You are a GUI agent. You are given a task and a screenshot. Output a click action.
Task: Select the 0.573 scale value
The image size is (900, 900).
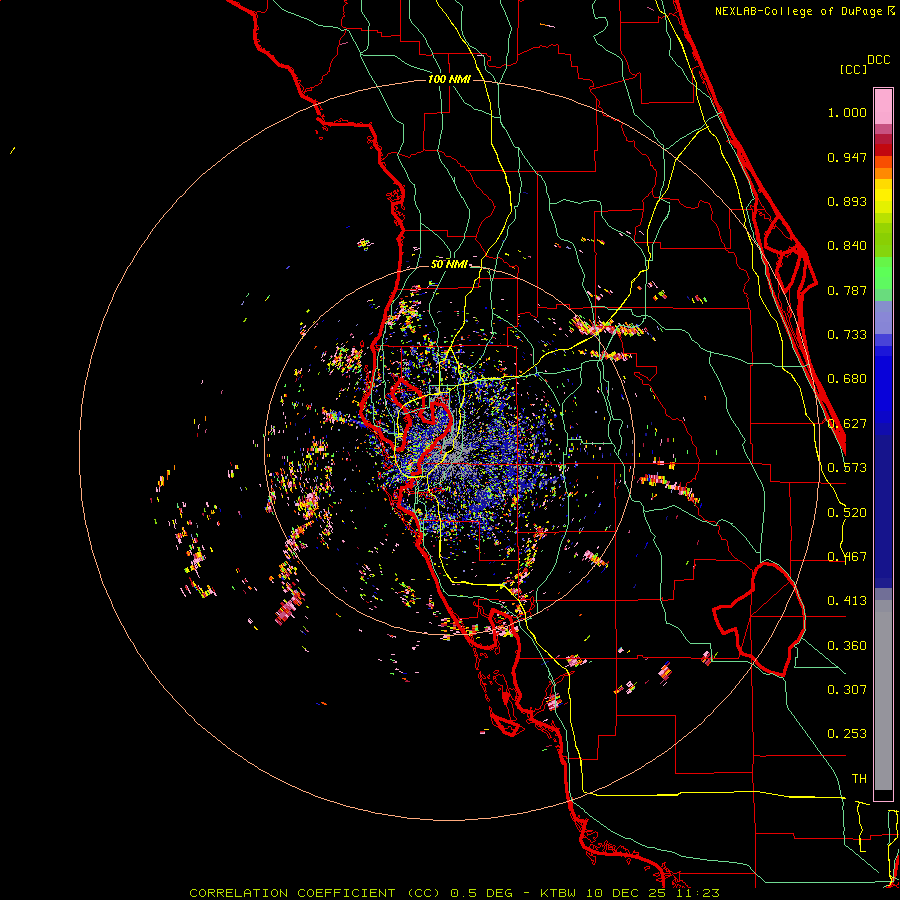tap(847, 468)
